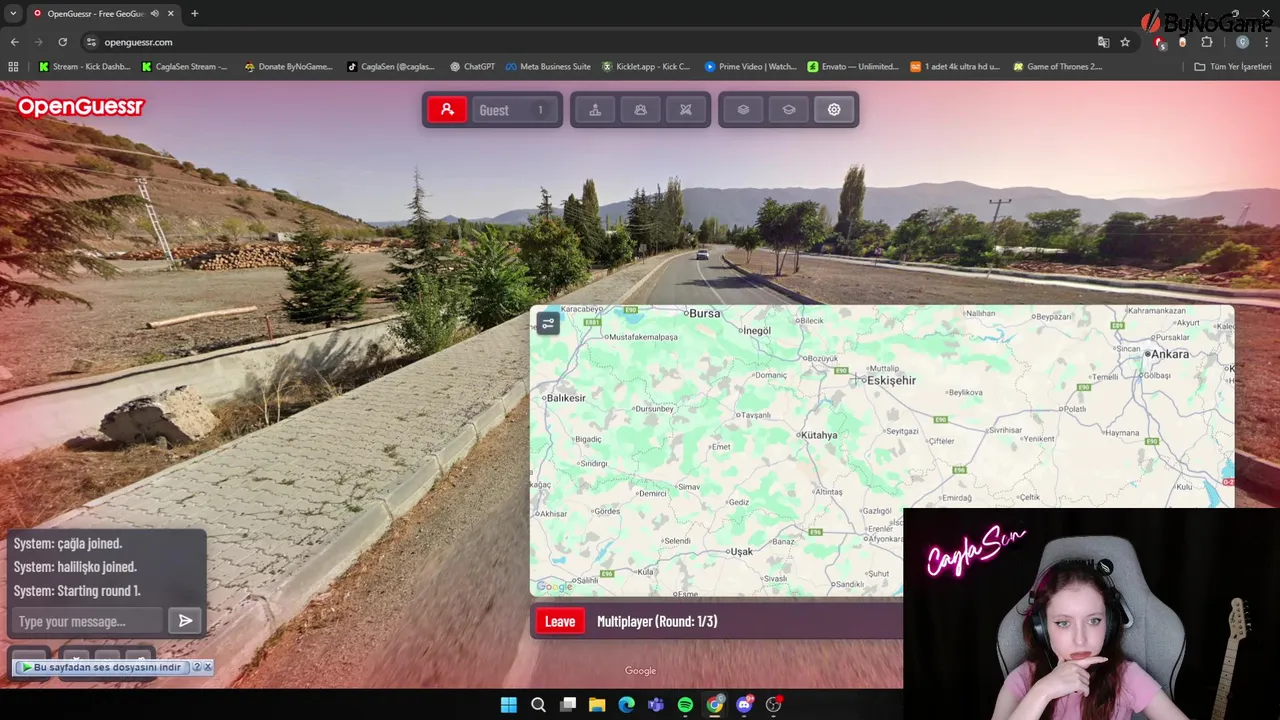Click the moving car in street view

(x=703, y=254)
